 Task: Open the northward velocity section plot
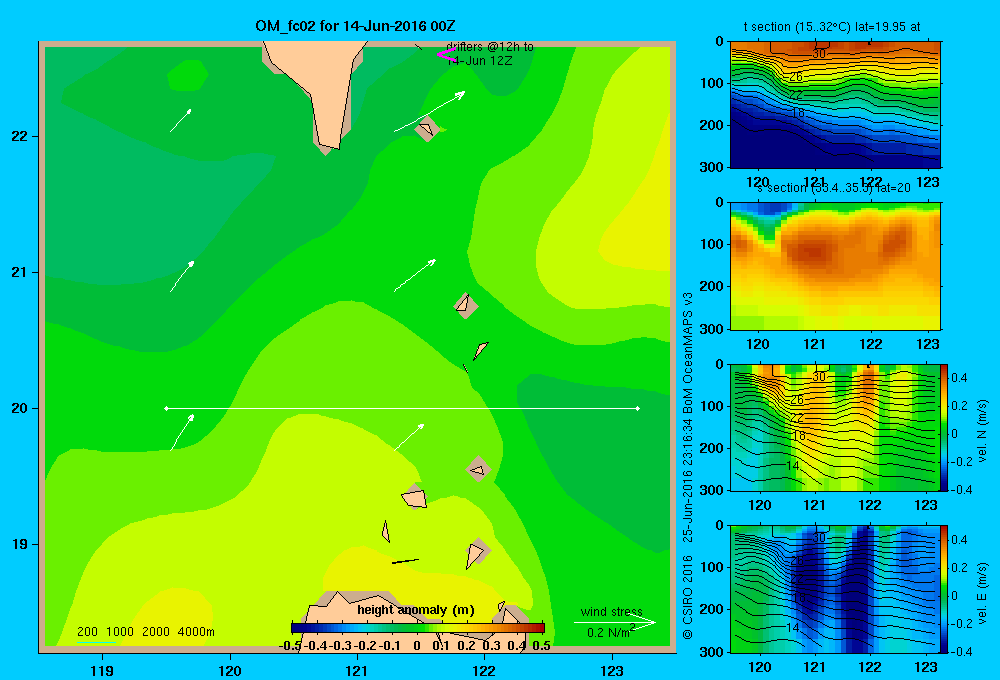tap(835, 427)
